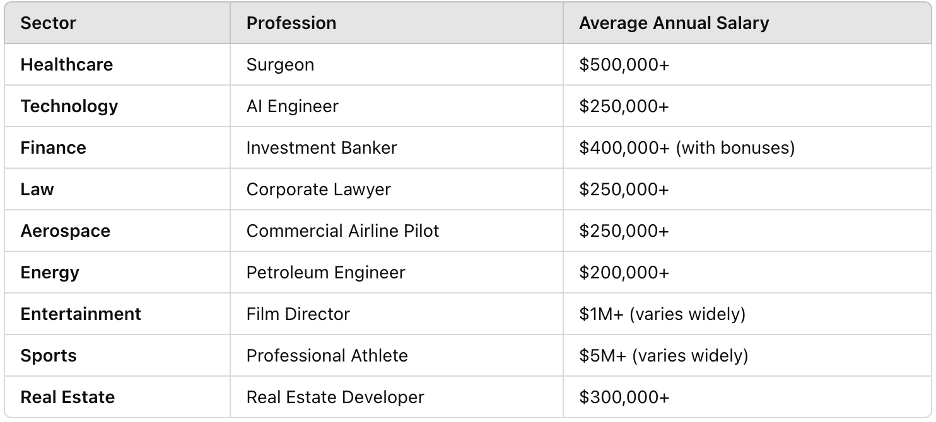Click the Commercial Airline Pilot cell

coord(342,231)
